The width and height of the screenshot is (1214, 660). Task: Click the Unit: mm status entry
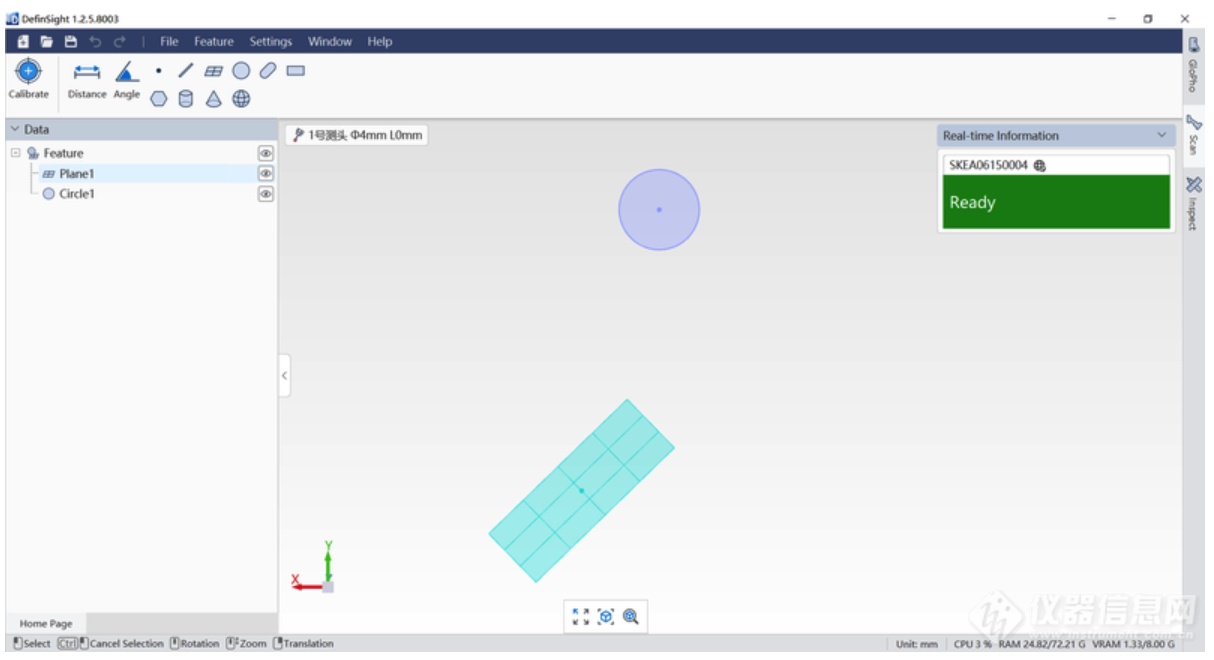(917, 644)
